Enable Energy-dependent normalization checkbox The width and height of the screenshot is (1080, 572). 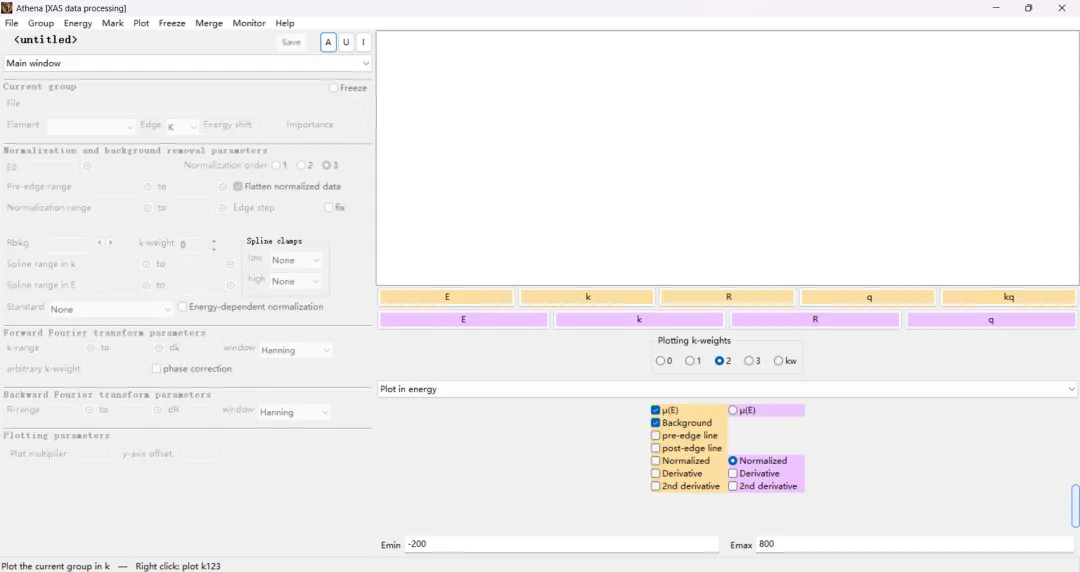(x=183, y=306)
